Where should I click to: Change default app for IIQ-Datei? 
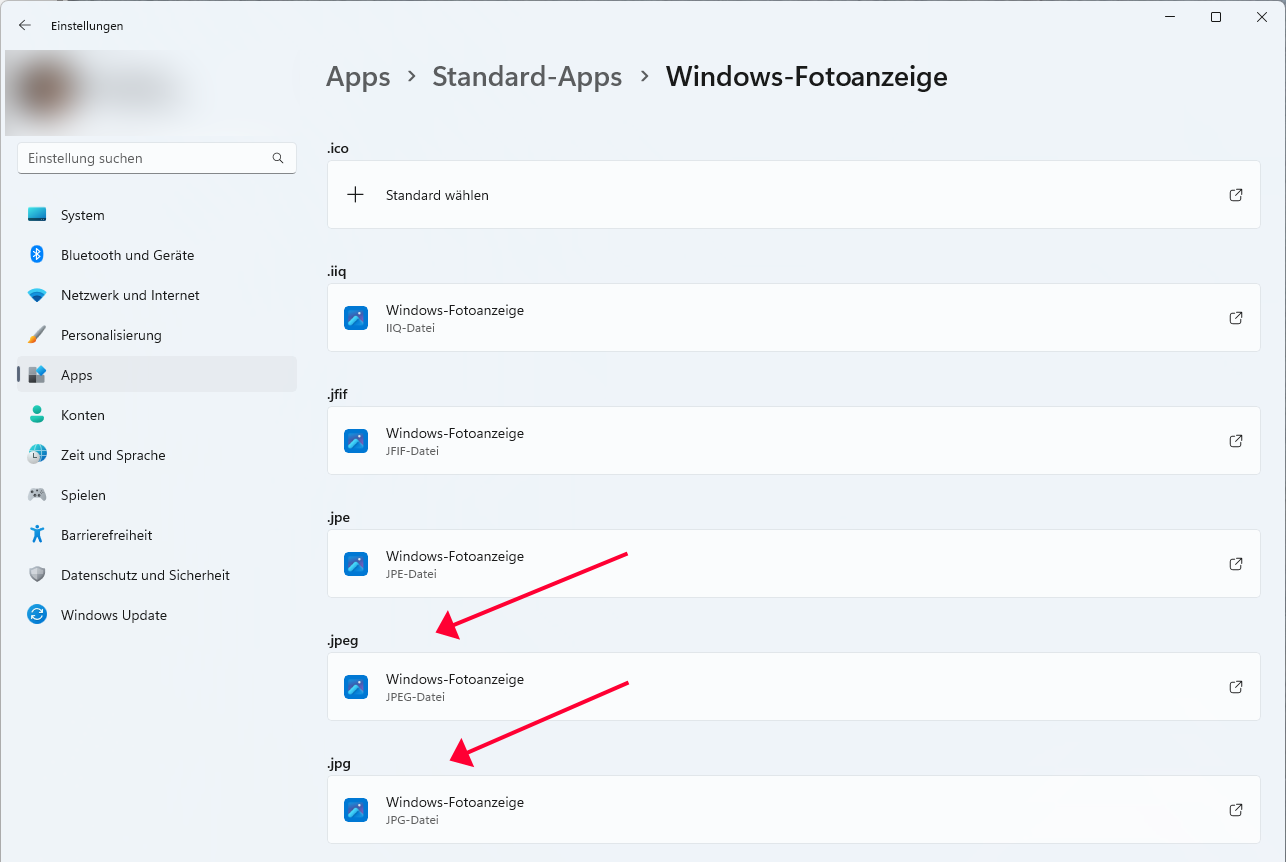click(x=793, y=318)
